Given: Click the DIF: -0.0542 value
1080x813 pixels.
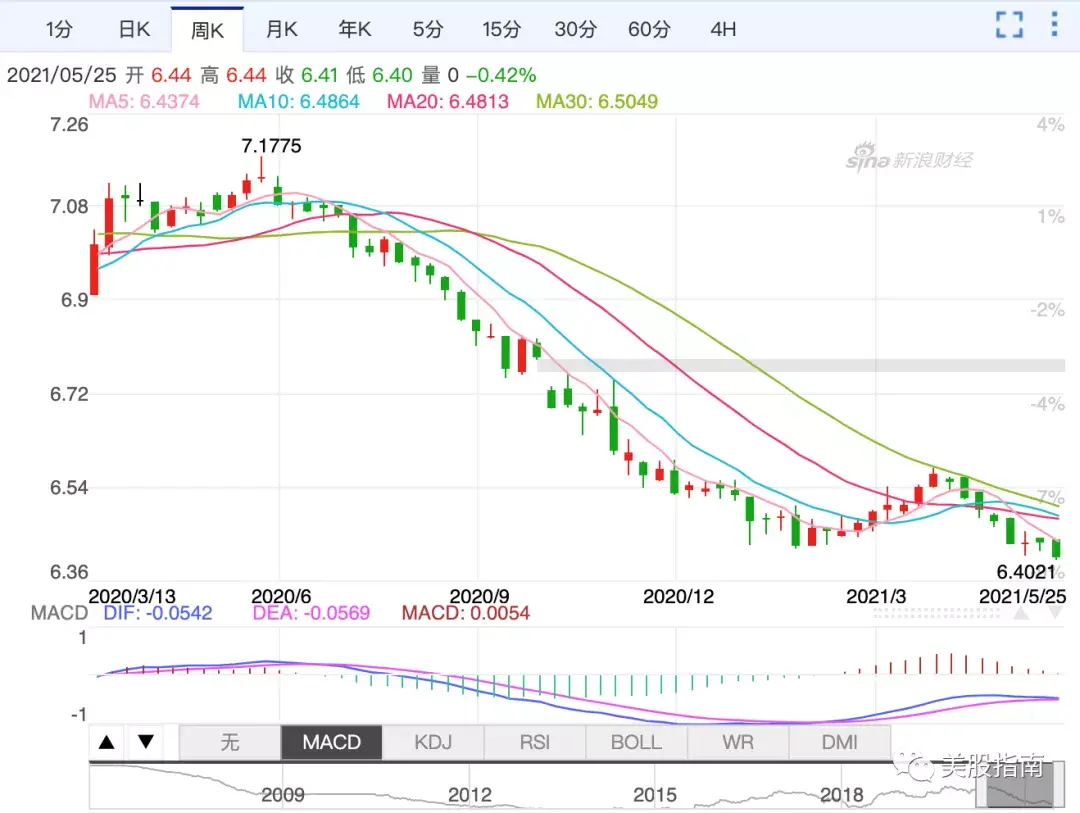Looking at the screenshot, I should click(x=158, y=613).
